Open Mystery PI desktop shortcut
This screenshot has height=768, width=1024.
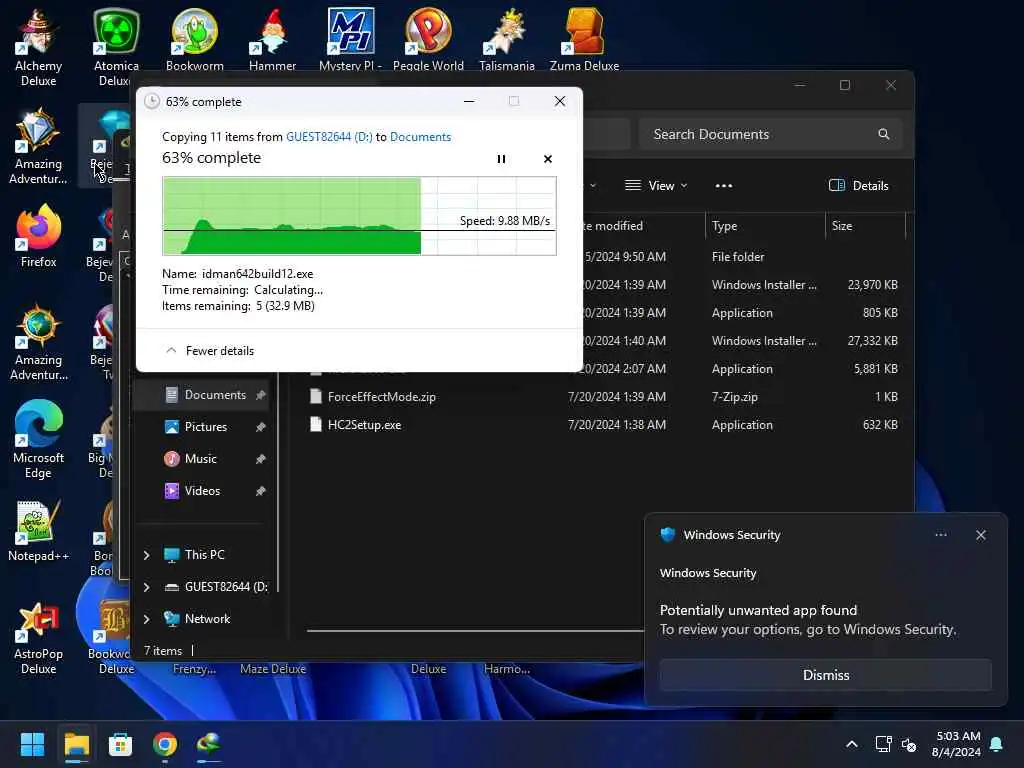351,39
